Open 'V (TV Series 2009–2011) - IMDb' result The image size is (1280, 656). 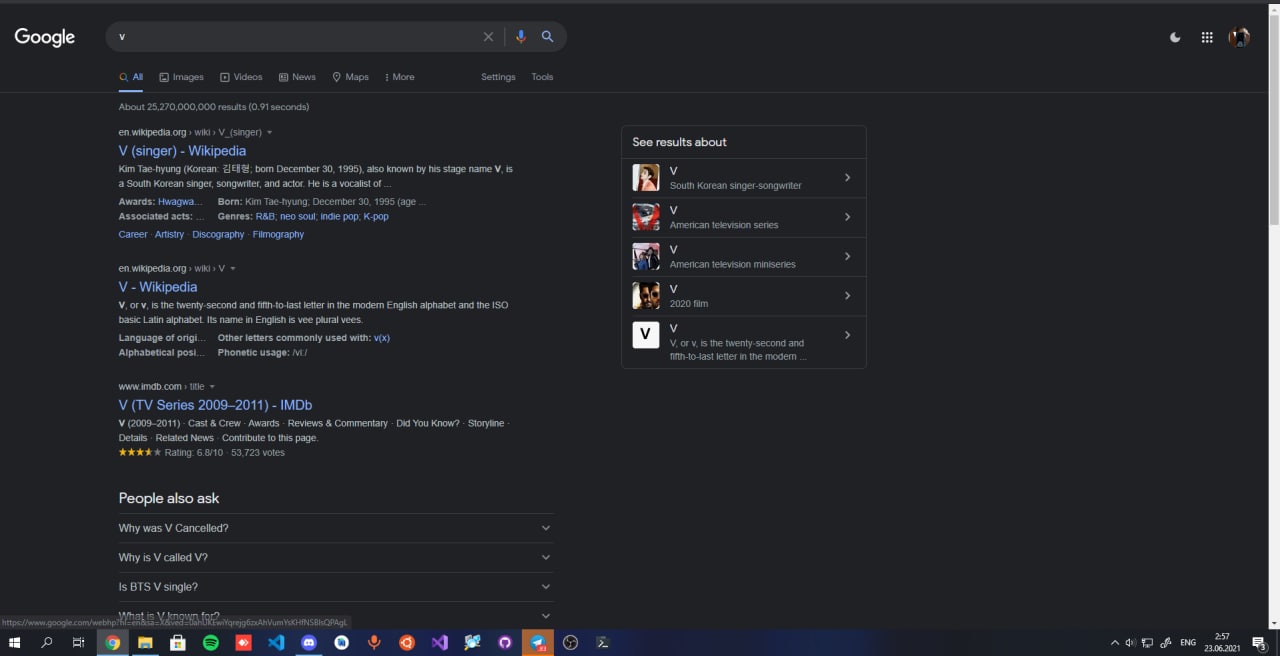tap(215, 405)
